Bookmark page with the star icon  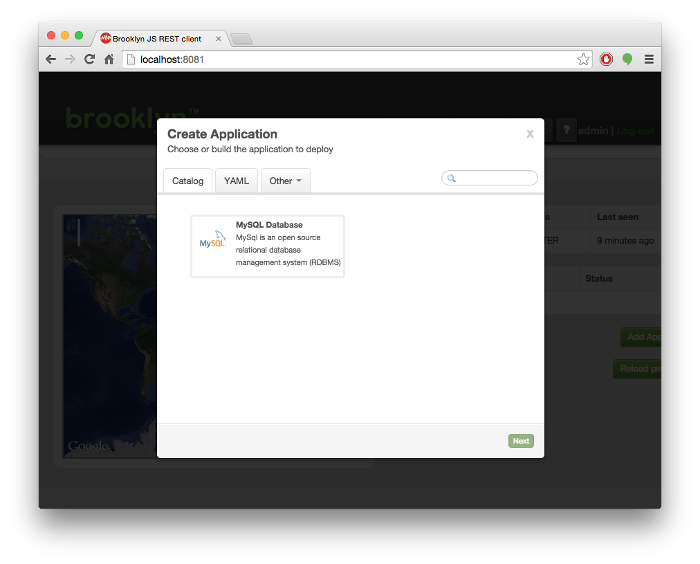(x=583, y=60)
